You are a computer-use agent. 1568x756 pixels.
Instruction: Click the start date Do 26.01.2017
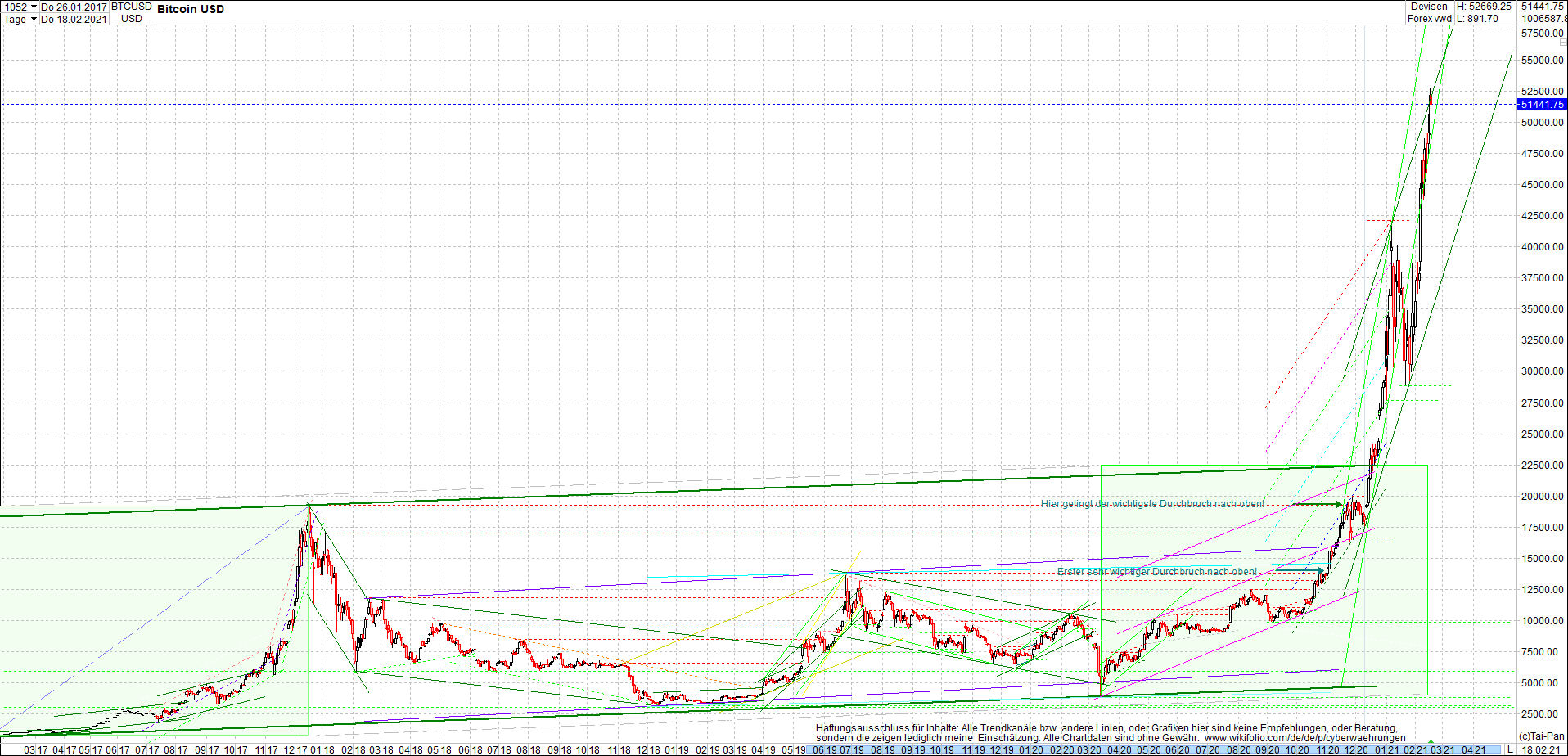pos(74,7)
